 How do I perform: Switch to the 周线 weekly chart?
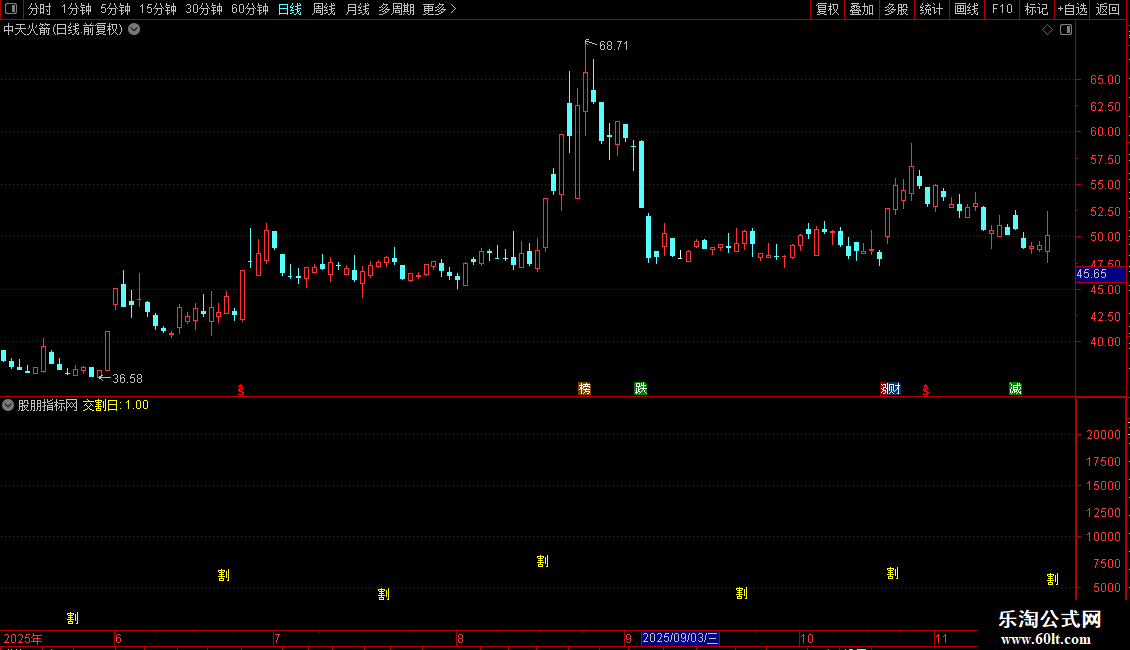pos(324,9)
